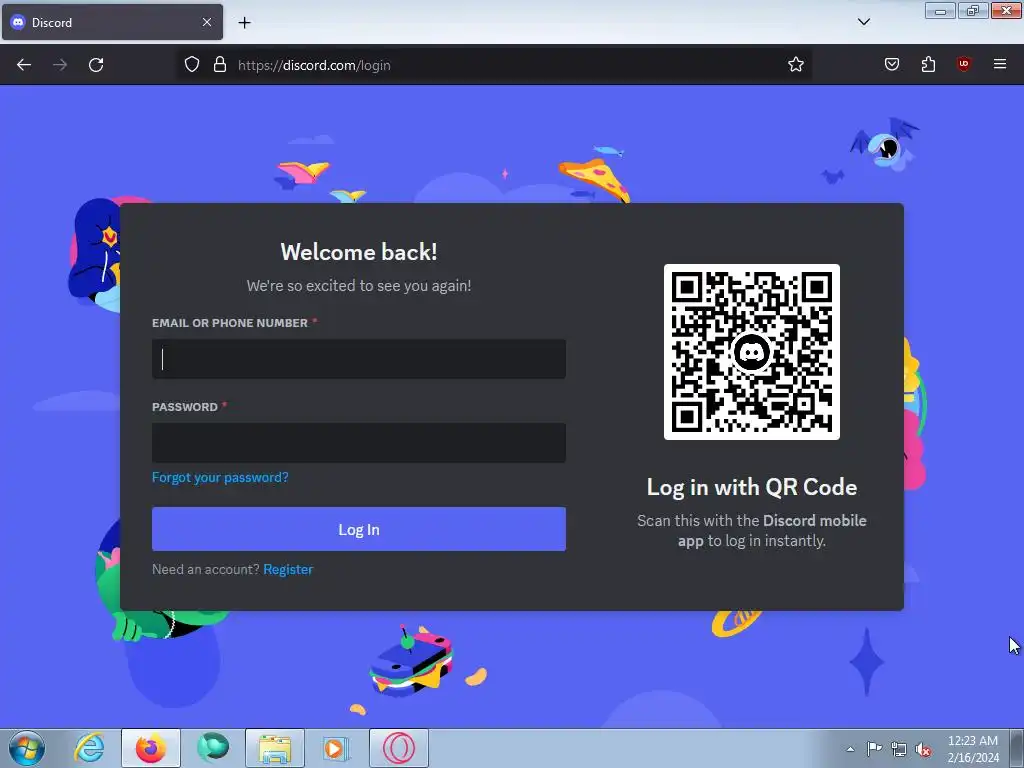Click the Firefox taskbar icon
1024x768 pixels.
point(151,748)
